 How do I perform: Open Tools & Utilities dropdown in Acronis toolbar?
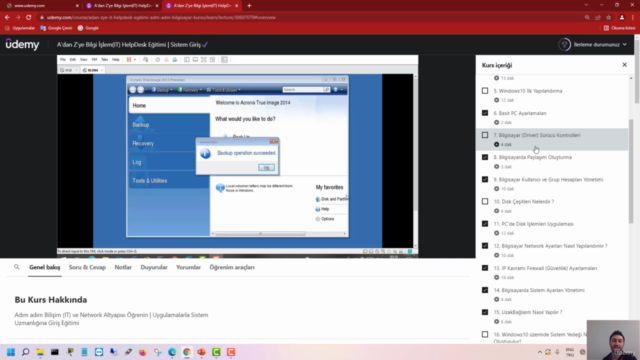tap(223, 90)
